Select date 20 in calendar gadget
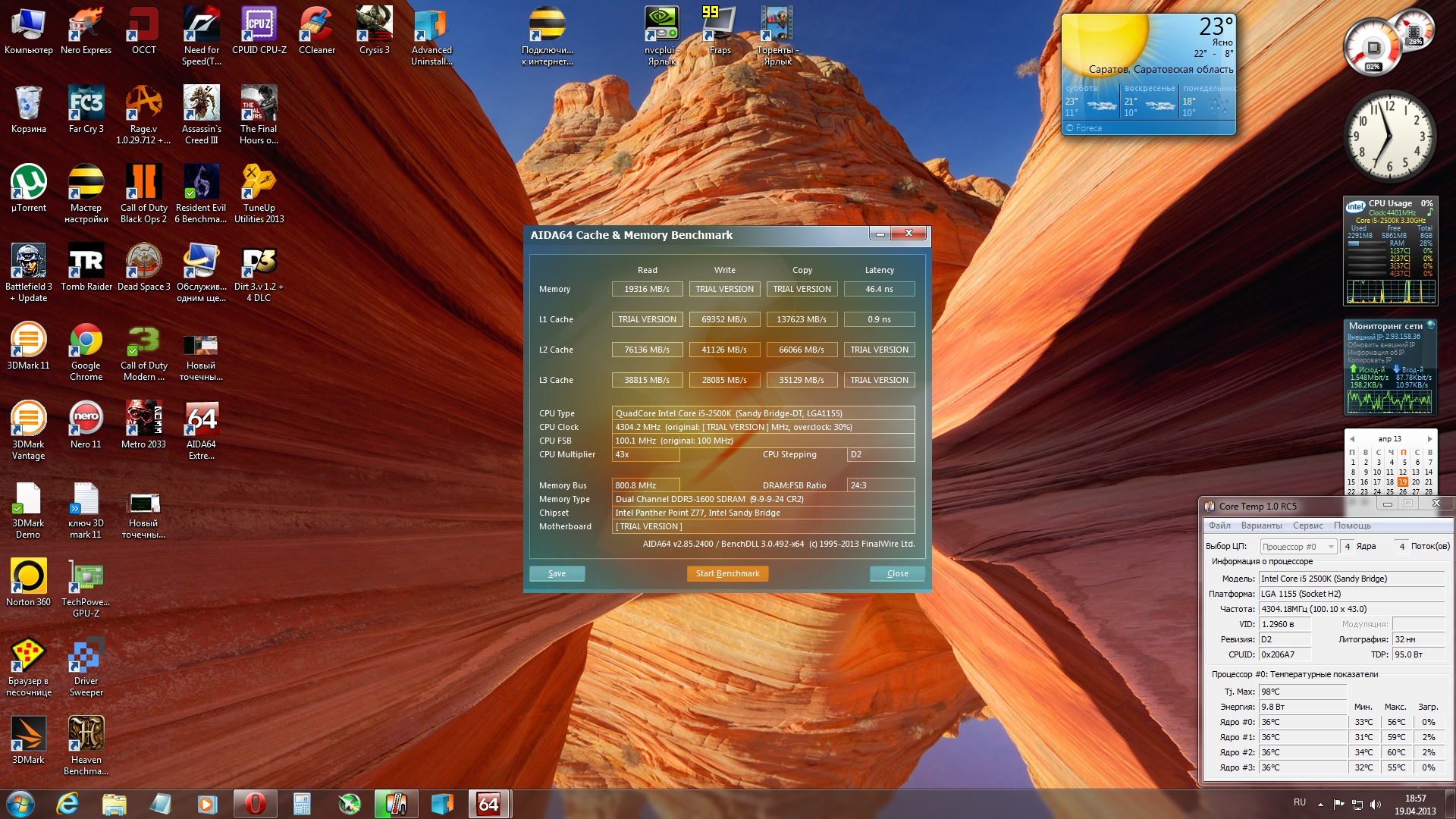The image size is (1456, 819). [x=1415, y=482]
